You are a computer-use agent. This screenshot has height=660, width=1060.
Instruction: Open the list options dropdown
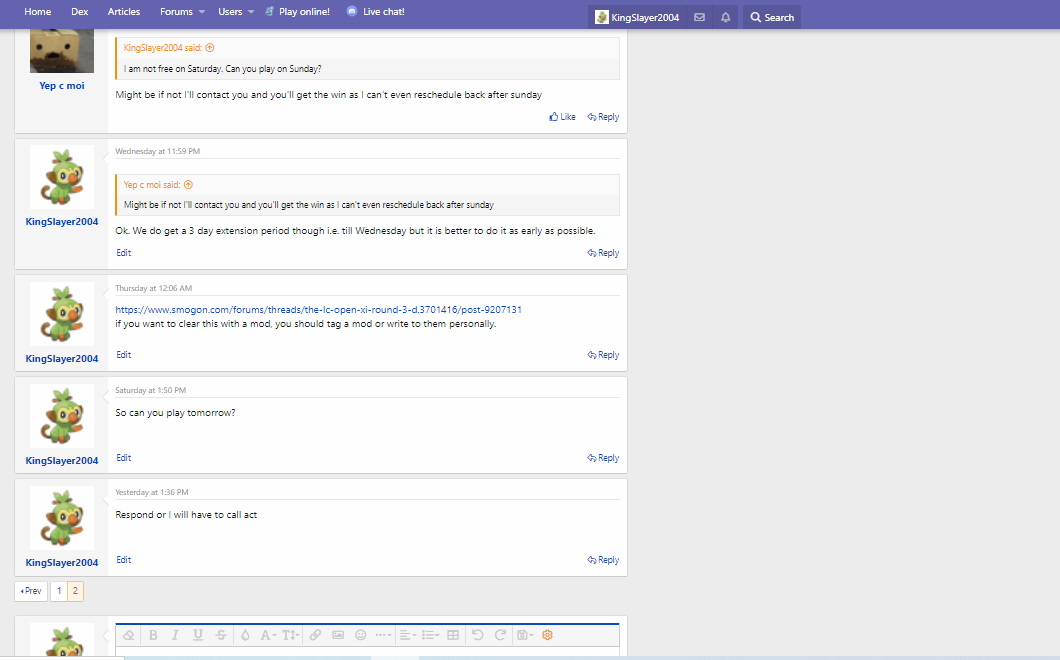click(x=430, y=635)
